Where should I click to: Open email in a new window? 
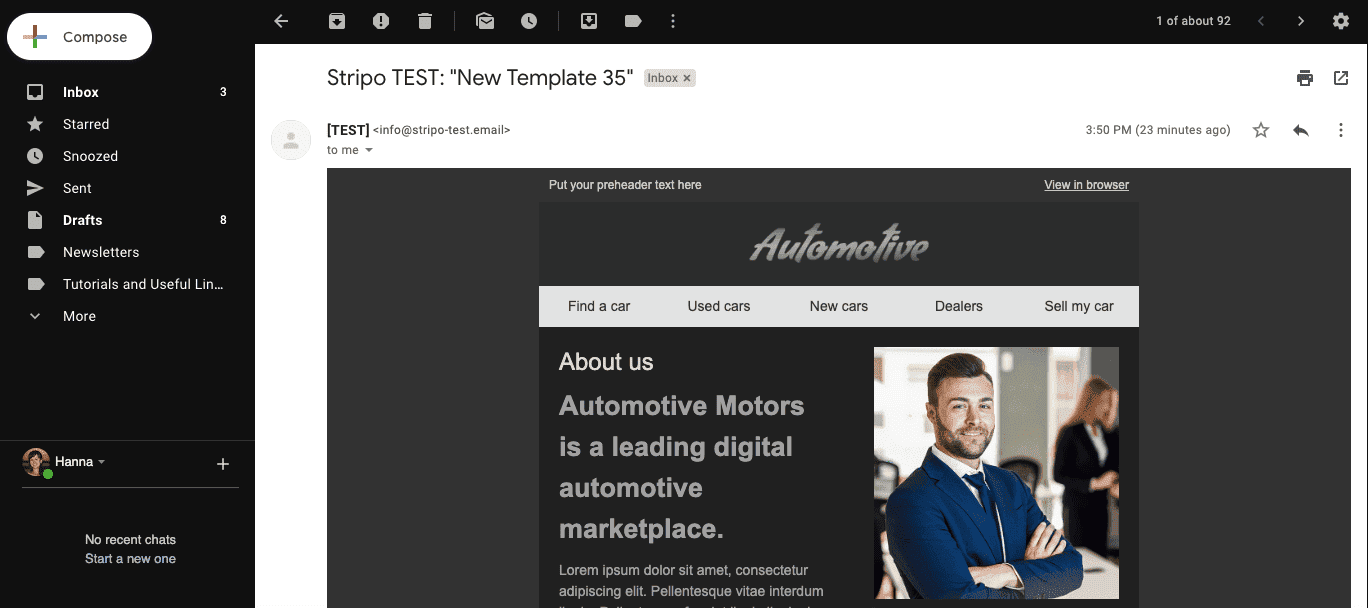1341,78
